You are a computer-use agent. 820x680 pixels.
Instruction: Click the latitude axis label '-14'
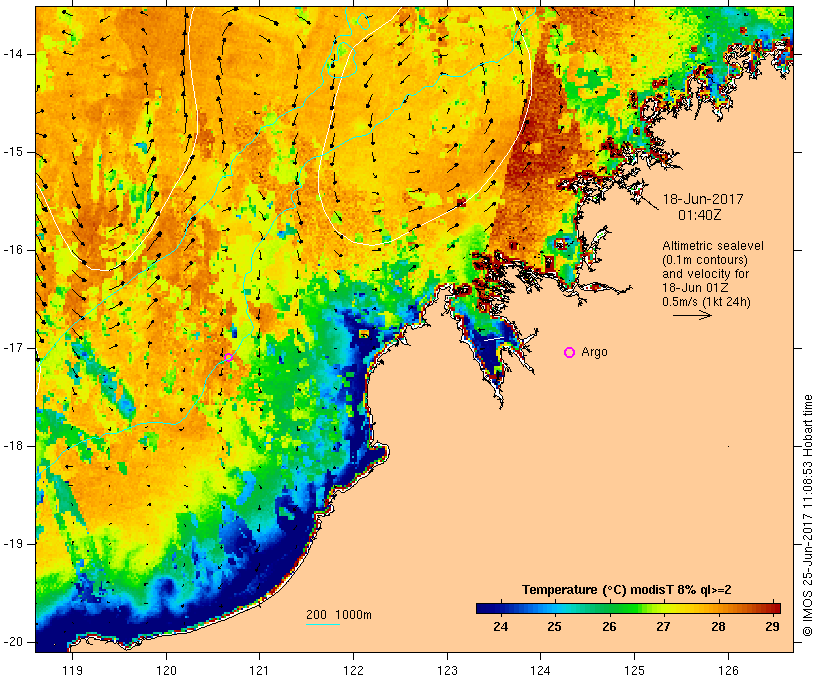coord(13,54)
